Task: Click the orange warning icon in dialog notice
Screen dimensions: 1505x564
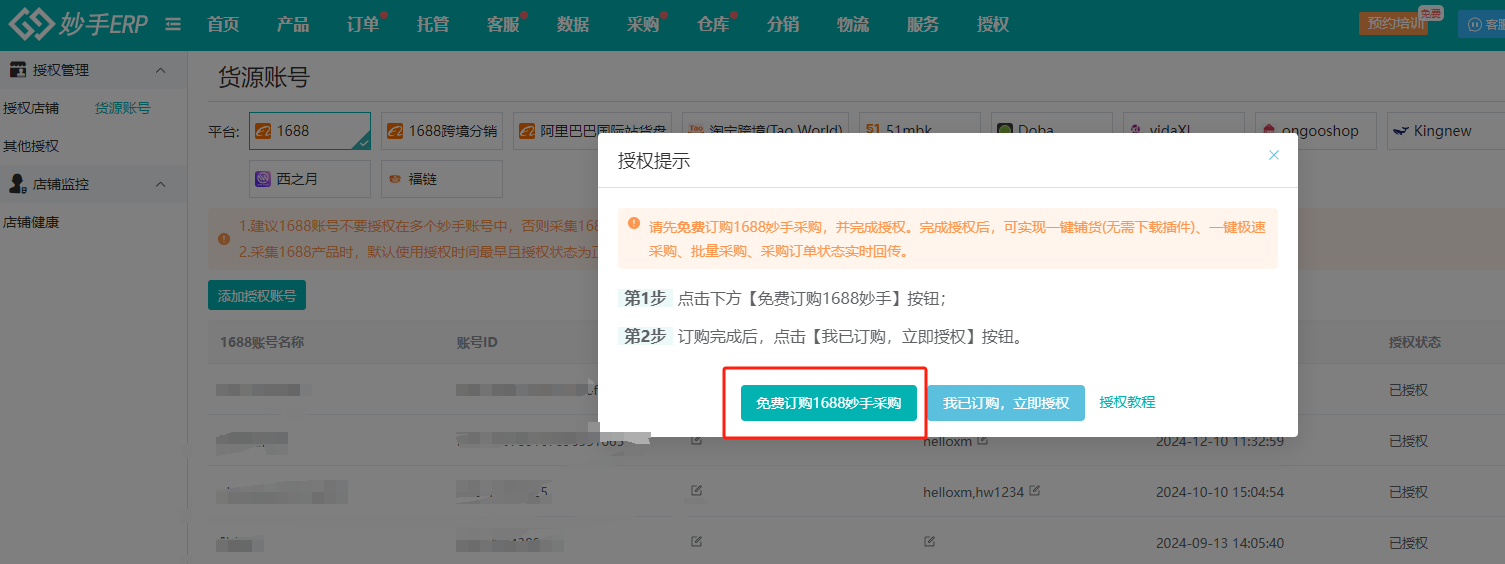Action: point(633,223)
